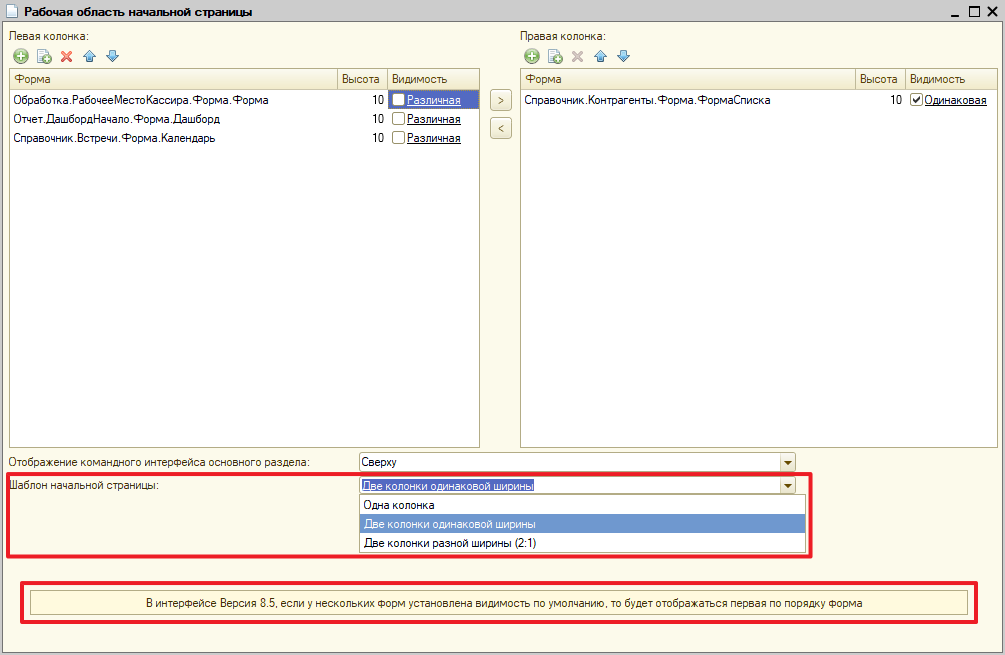Click the red Delete icon in left column toolbar

(x=67, y=56)
